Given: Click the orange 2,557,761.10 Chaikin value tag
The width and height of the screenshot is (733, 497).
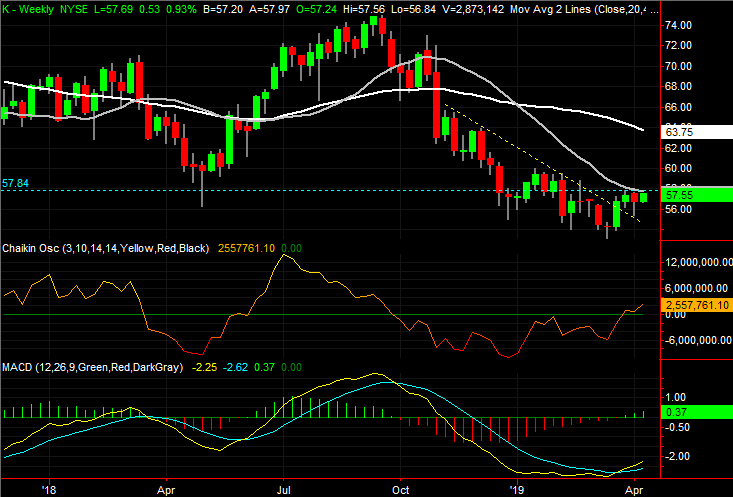Looking at the screenshot, I should tap(692, 304).
